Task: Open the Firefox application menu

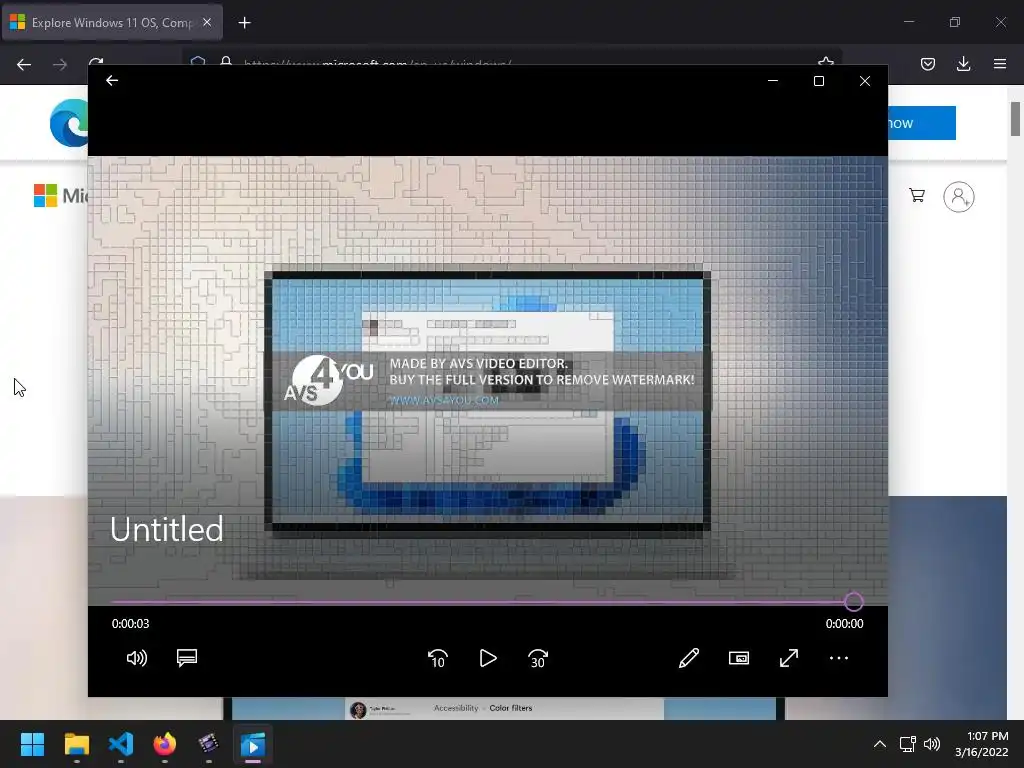Action: pyautogui.click(x=999, y=64)
